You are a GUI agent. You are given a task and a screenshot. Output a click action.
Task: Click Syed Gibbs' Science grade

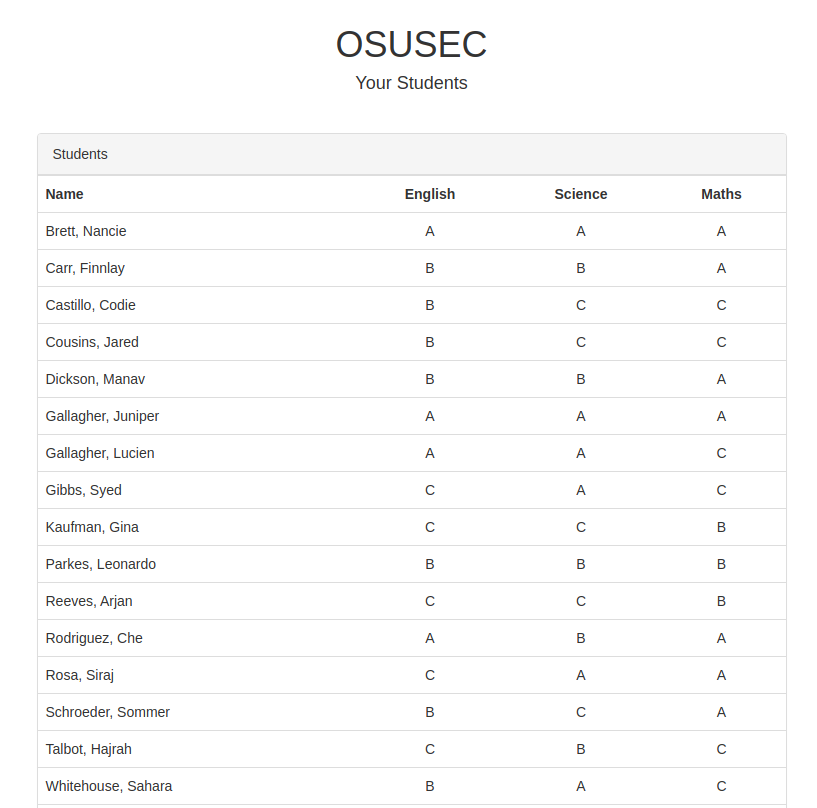point(581,490)
